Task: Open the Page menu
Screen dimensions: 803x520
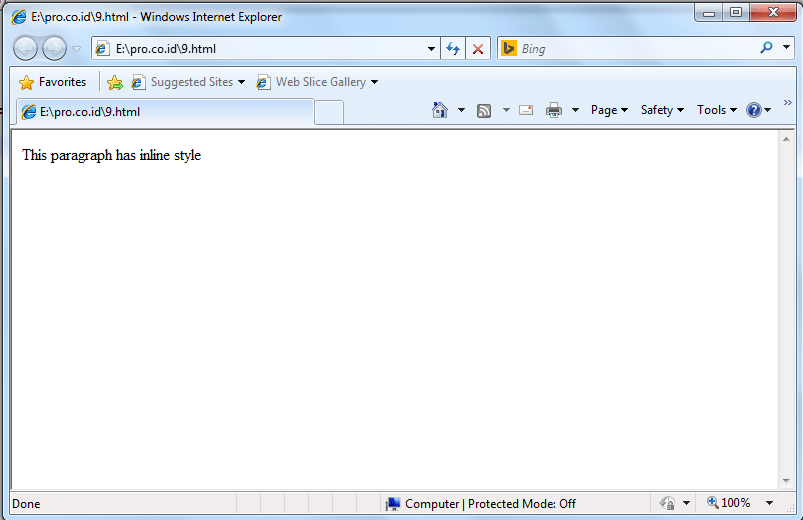Action: pos(608,110)
